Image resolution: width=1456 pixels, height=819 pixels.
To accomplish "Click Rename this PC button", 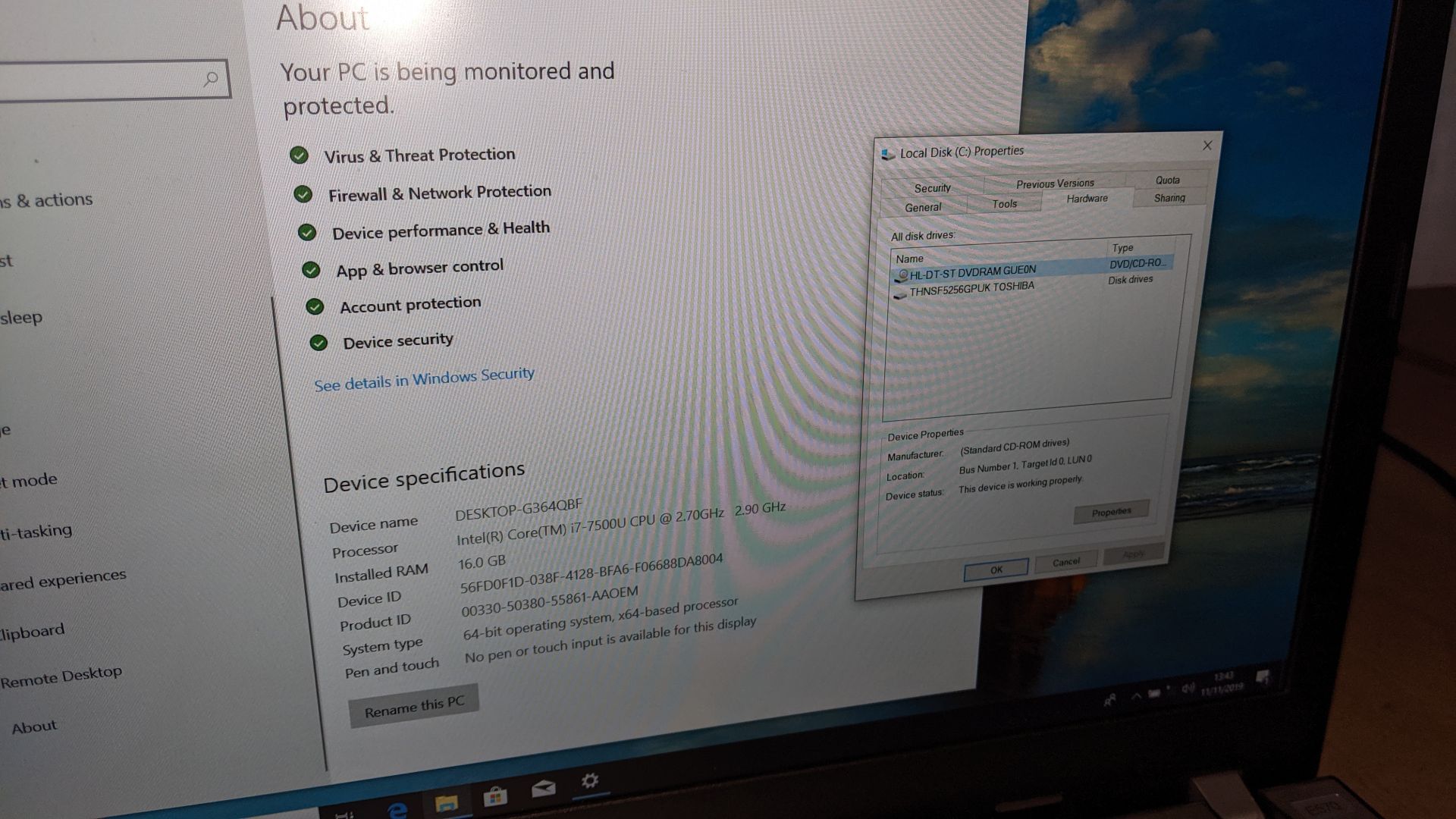I will (414, 707).
